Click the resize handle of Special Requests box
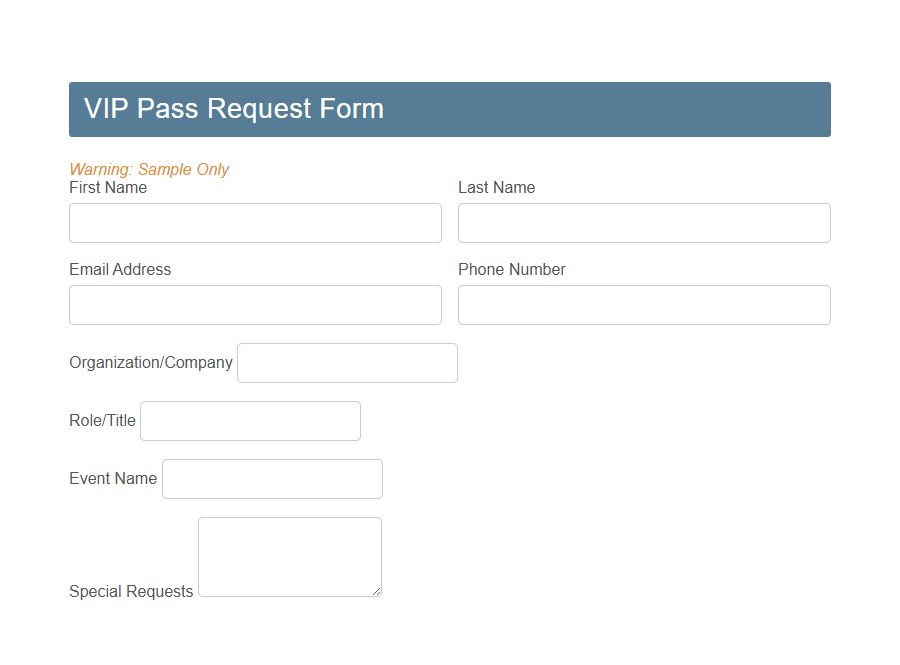The height and width of the screenshot is (665, 900). [x=378, y=593]
